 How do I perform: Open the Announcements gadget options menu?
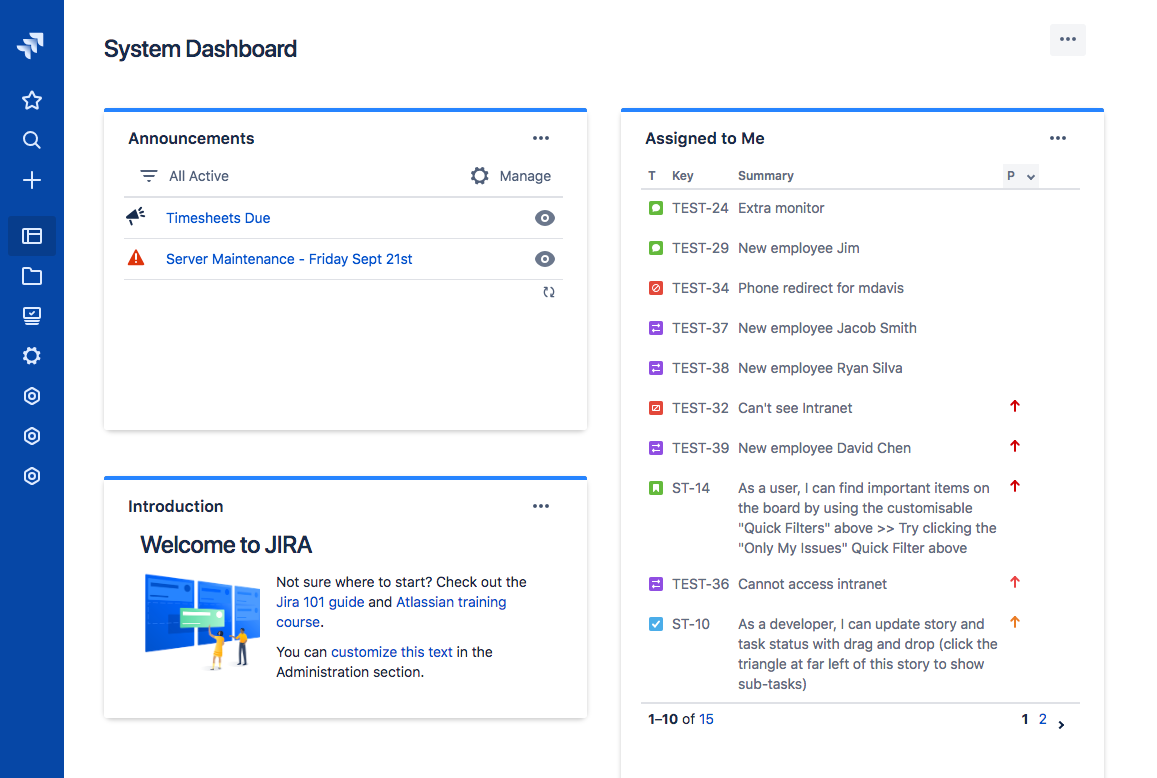coord(541,138)
